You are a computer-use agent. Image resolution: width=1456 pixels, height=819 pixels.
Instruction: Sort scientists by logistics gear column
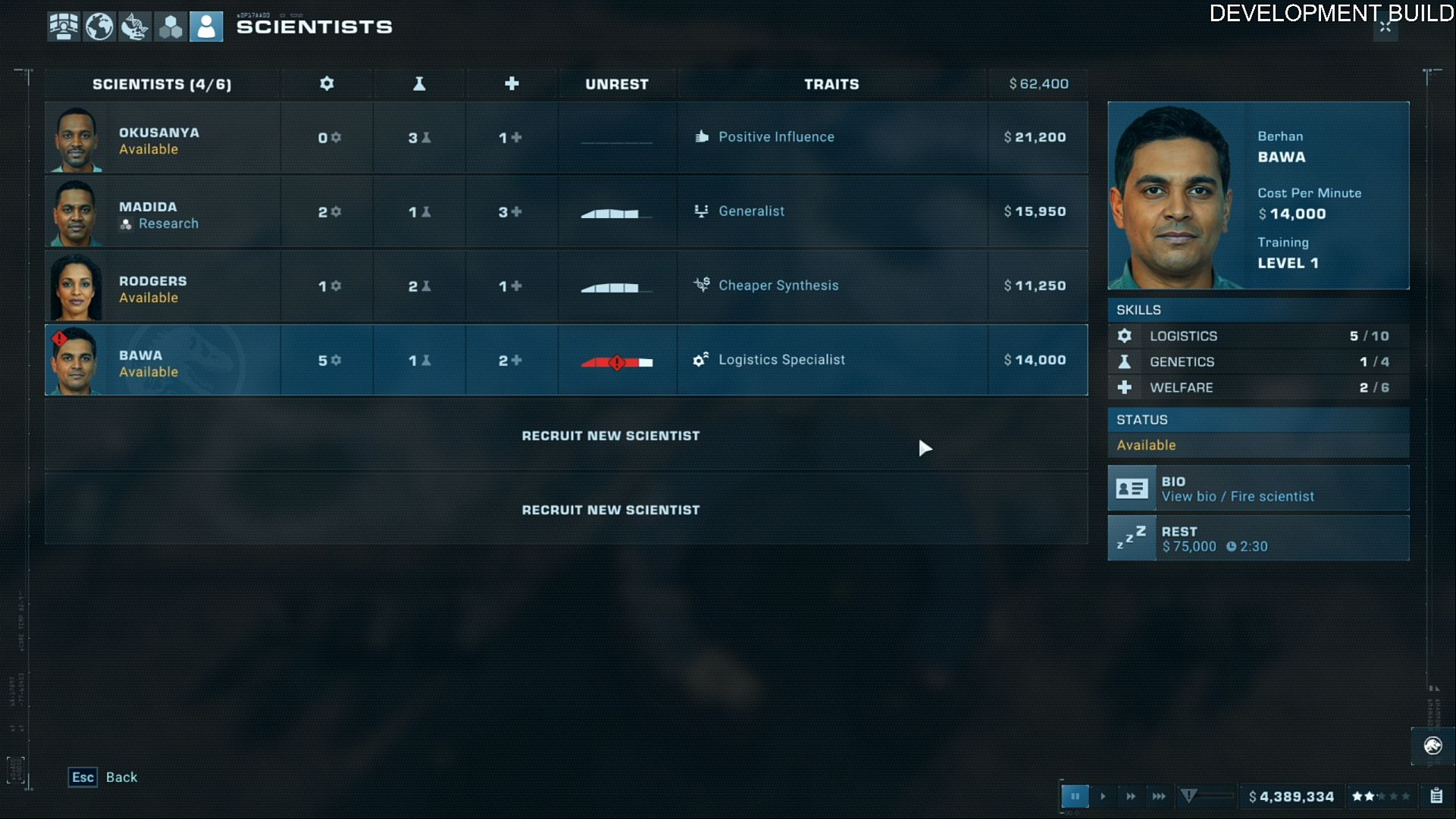pos(327,83)
